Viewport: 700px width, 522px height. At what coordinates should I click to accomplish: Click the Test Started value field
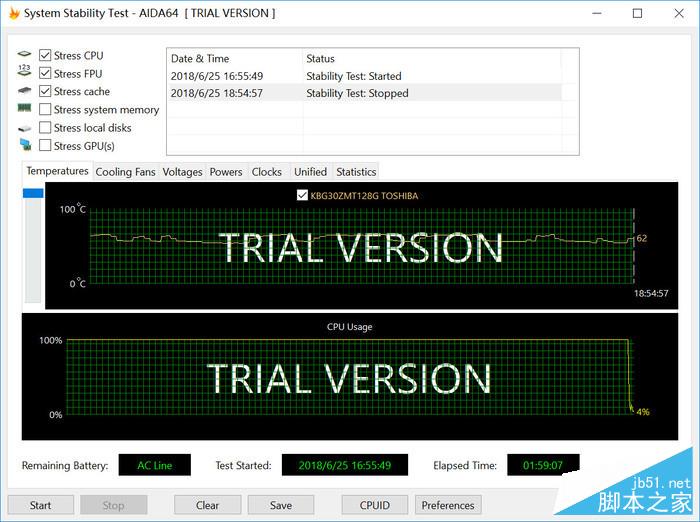(x=345, y=465)
